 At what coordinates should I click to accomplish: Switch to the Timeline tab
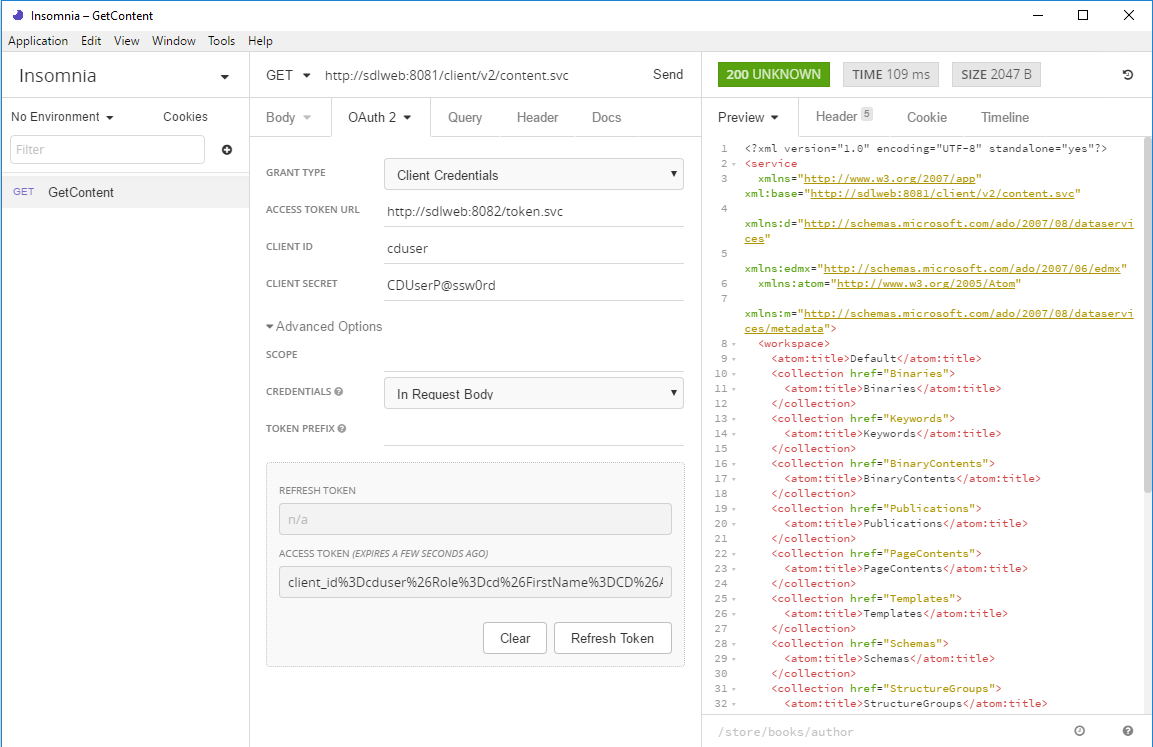1004,117
